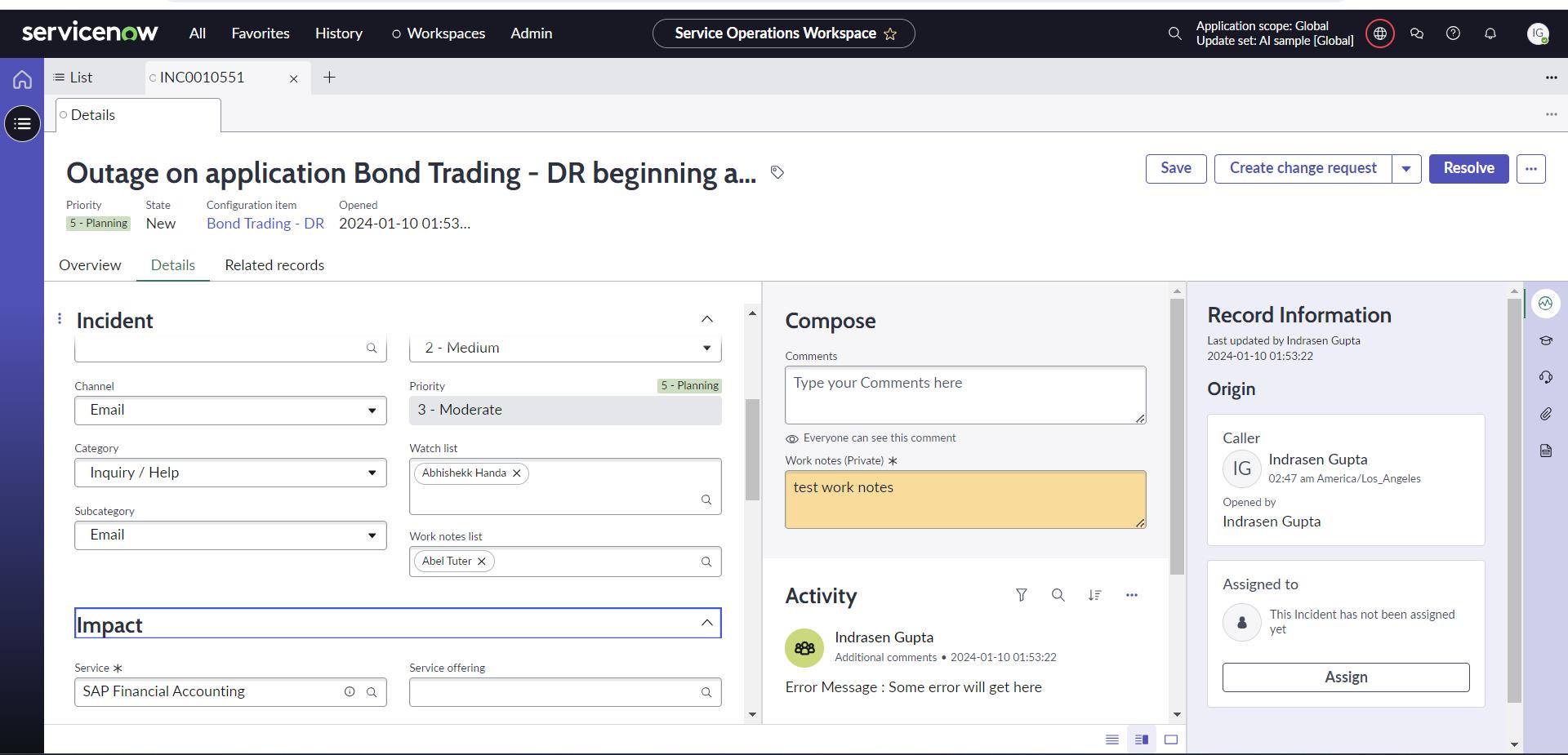Open the record information sidebar icon
Image resolution: width=1568 pixels, height=755 pixels.
tap(1545, 304)
